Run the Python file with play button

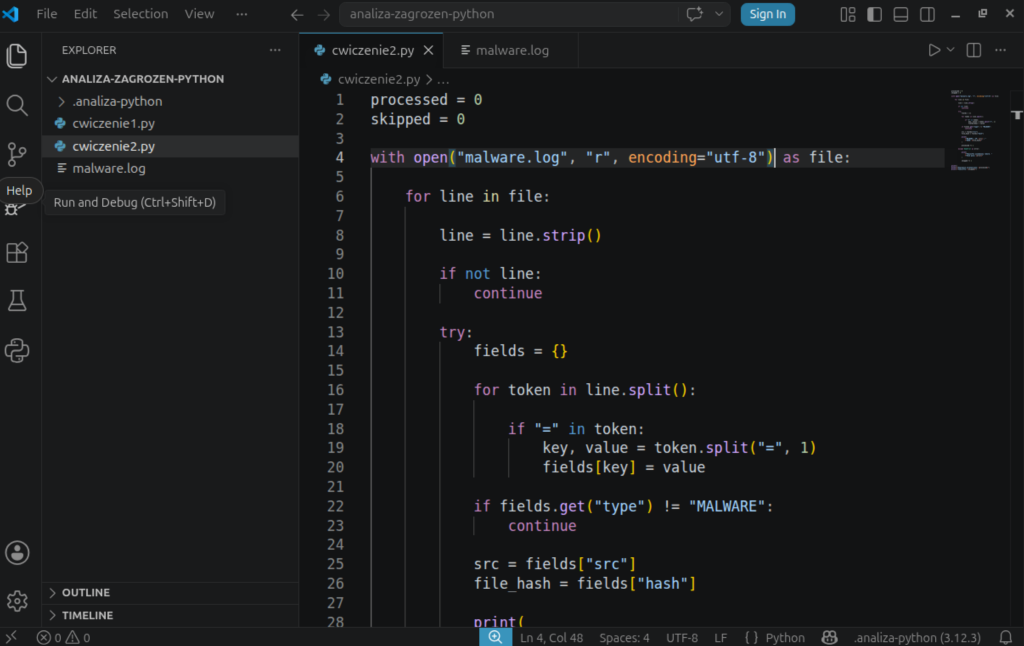pos(934,50)
